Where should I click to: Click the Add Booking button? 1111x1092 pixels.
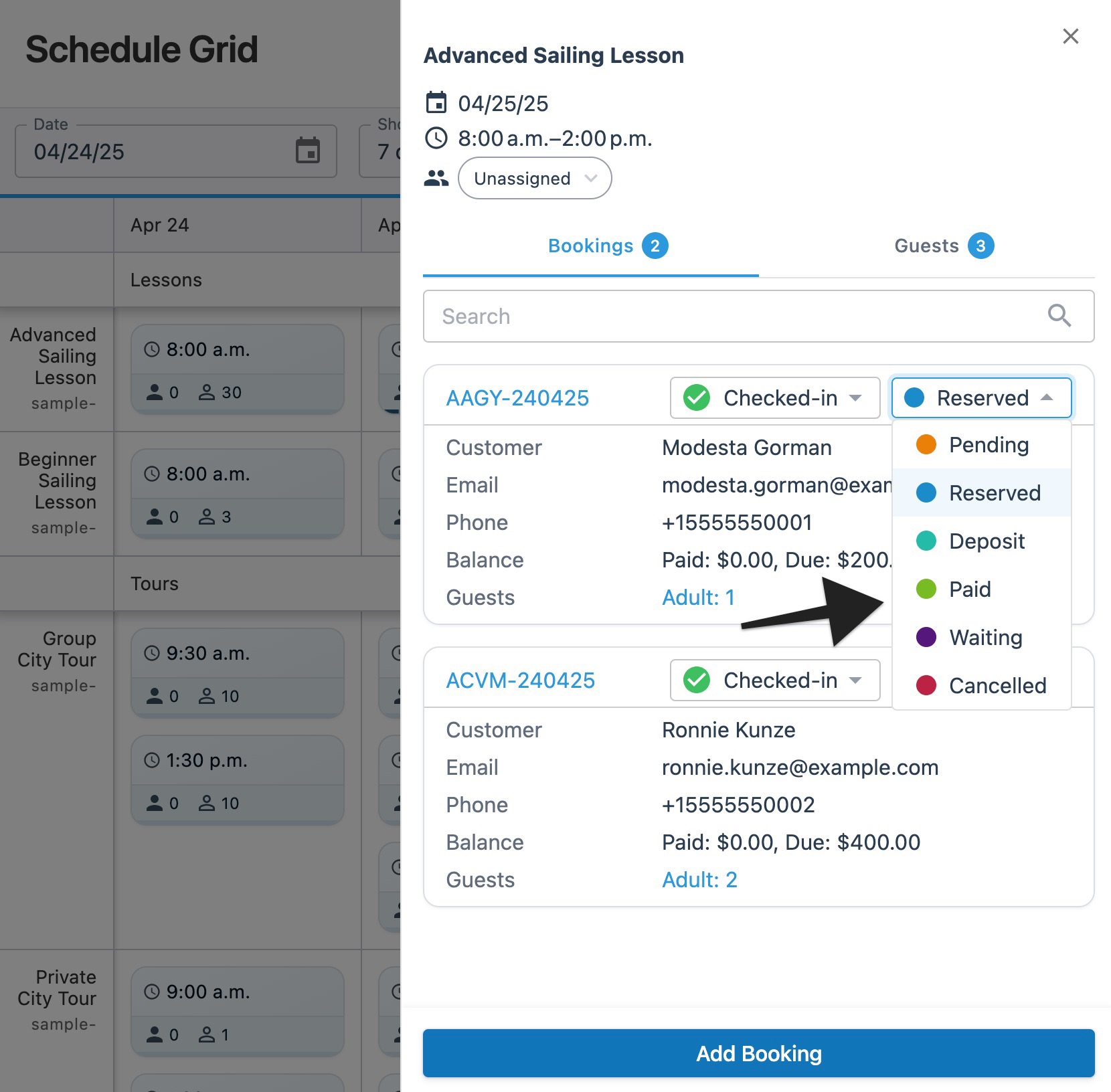[x=759, y=1053]
